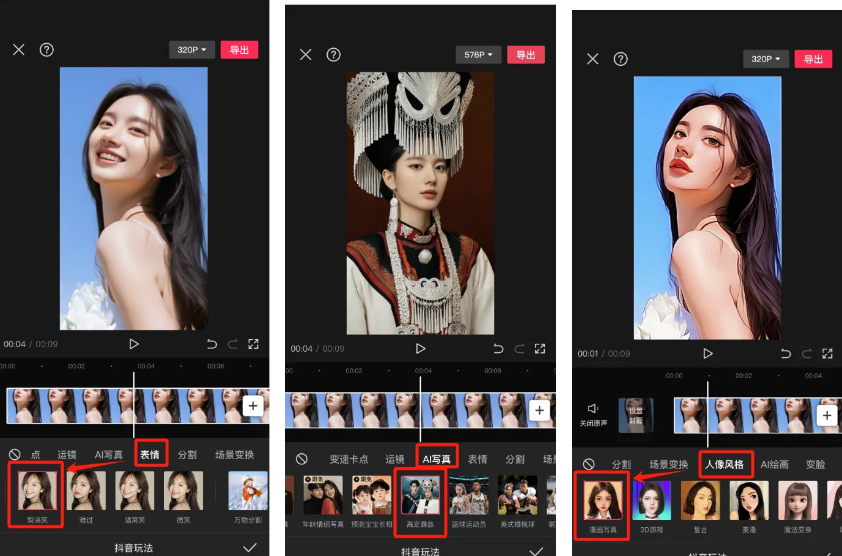Select the 表情 tab in smiling-photo editor
This screenshot has width=842, height=556.
(150, 454)
